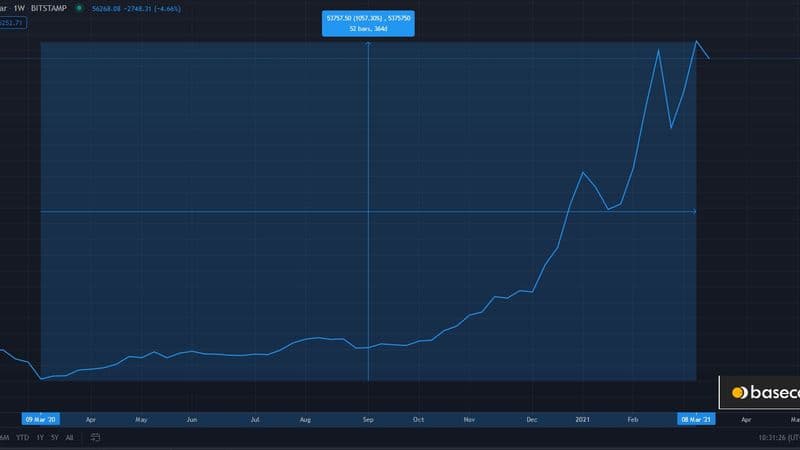Viewport: 800px width, 450px height.
Task: Click the BITSTAMP exchange label
Action: point(48,8)
